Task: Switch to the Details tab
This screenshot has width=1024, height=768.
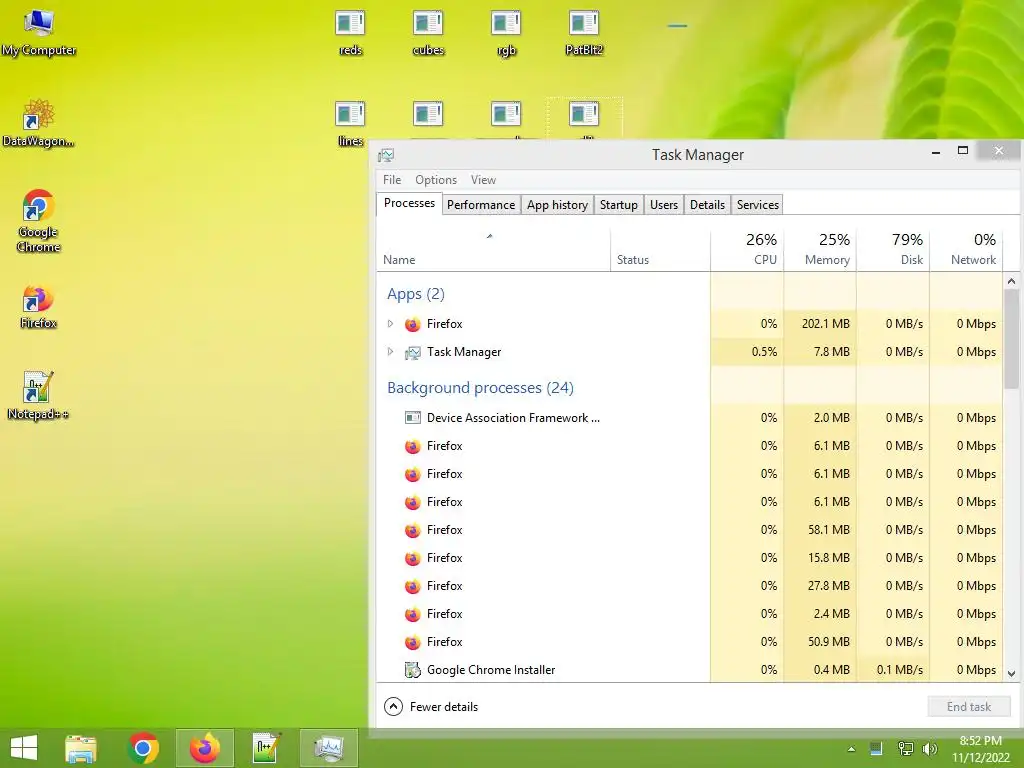Action: [x=707, y=205]
